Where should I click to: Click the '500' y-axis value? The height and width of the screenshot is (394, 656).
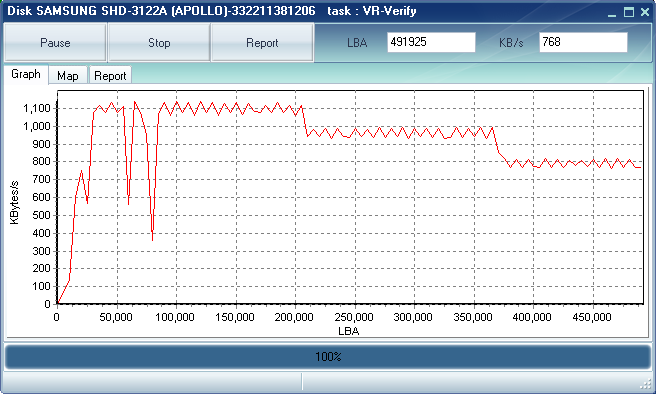(x=41, y=215)
